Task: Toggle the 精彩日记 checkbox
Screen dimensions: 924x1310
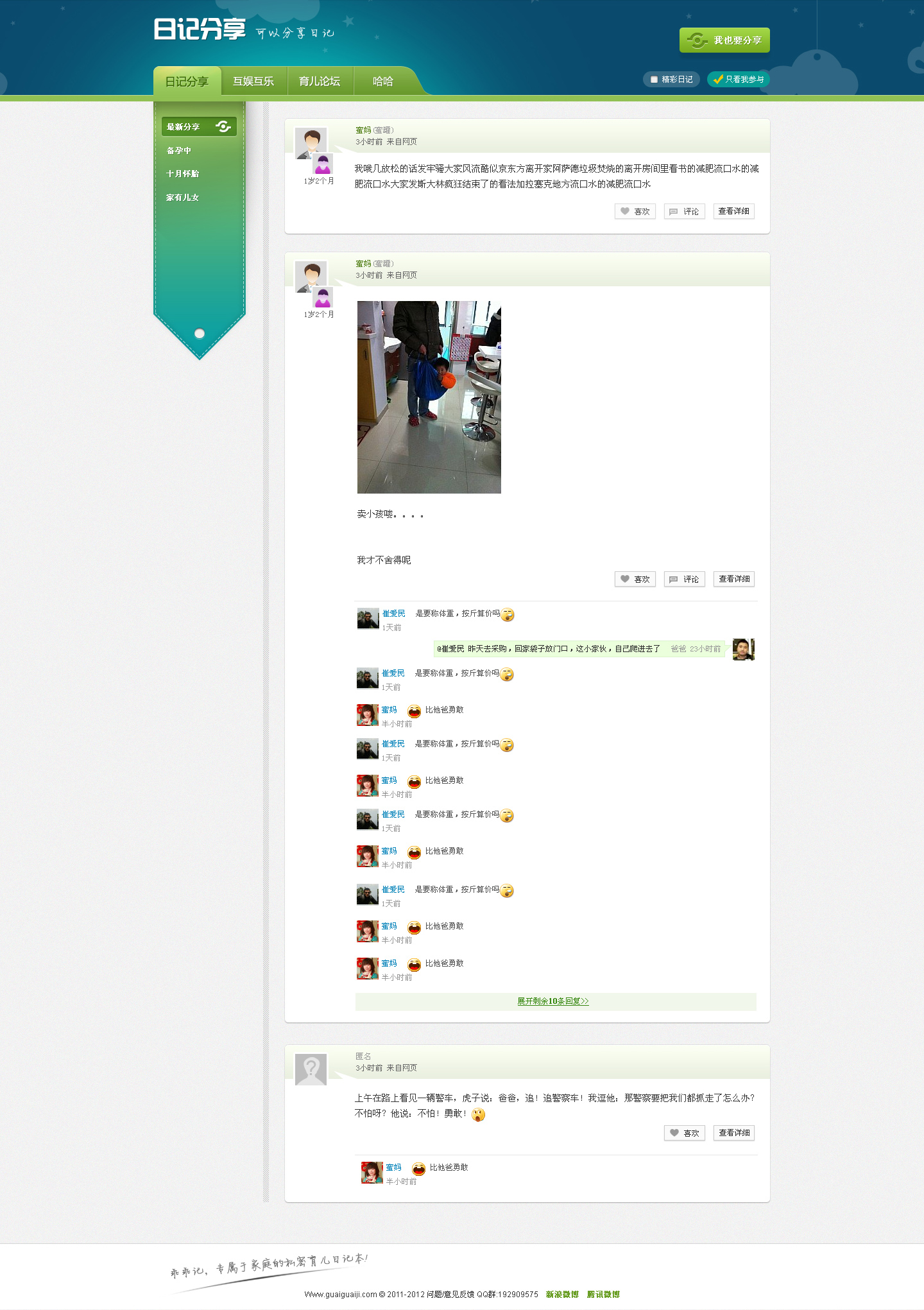Action: coord(654,80)
